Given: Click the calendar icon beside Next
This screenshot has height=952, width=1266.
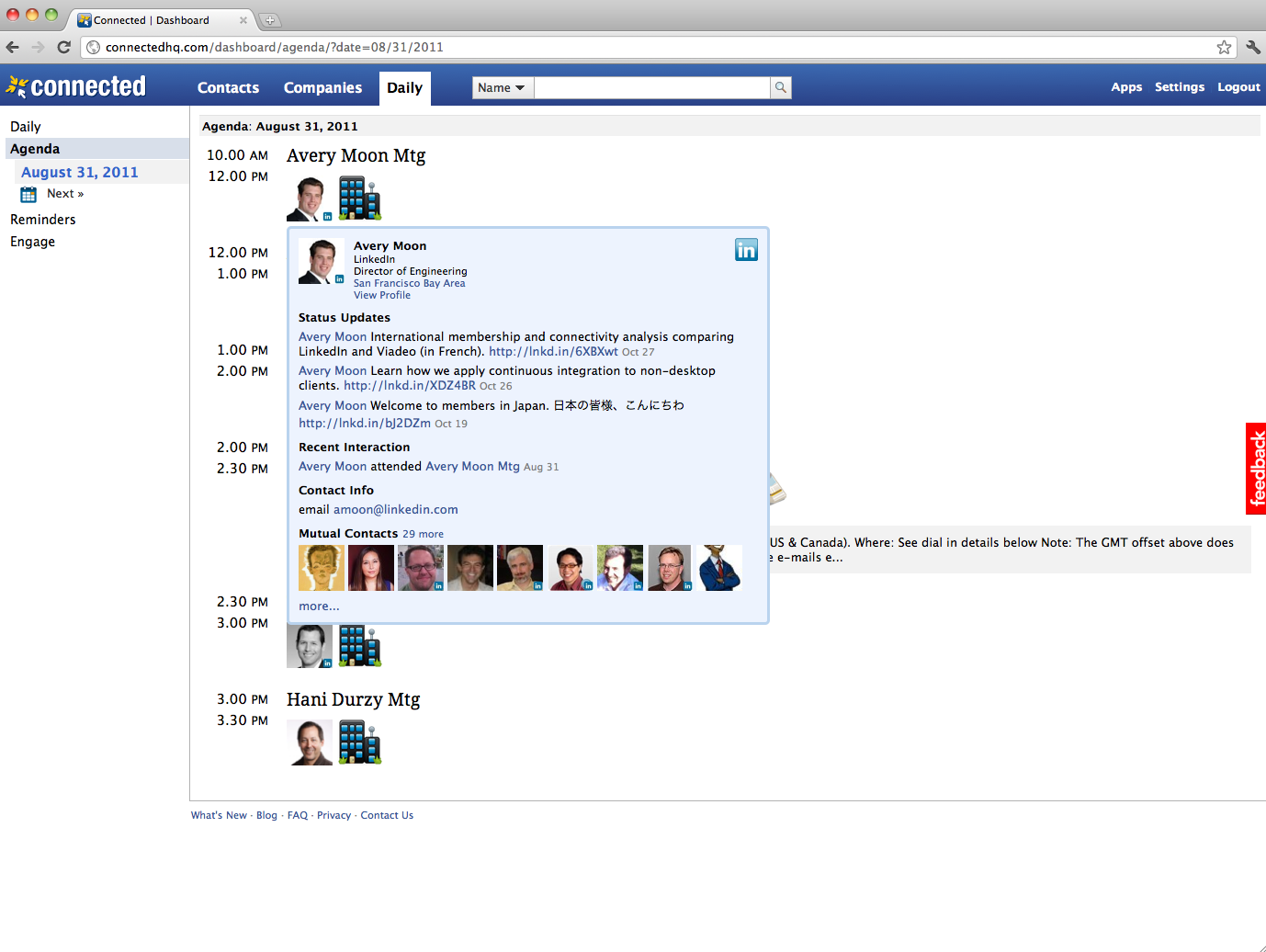Looking at the screenshot, I should coord(28,194).
